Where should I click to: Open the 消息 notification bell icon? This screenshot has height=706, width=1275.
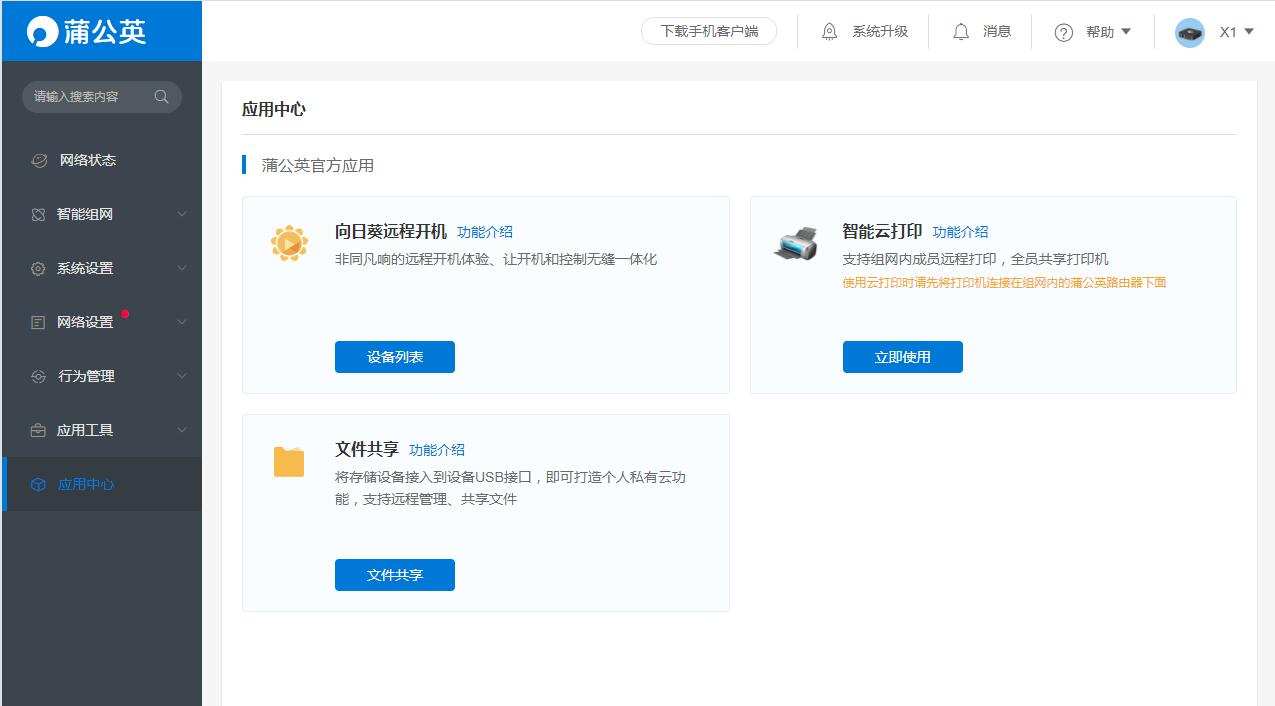pos(960,31)
